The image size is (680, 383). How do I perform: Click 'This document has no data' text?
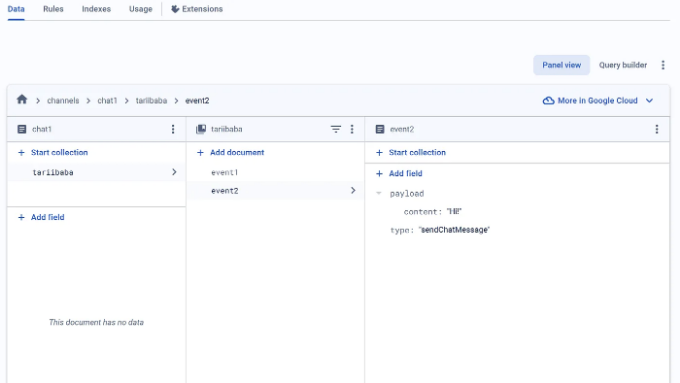96,322
